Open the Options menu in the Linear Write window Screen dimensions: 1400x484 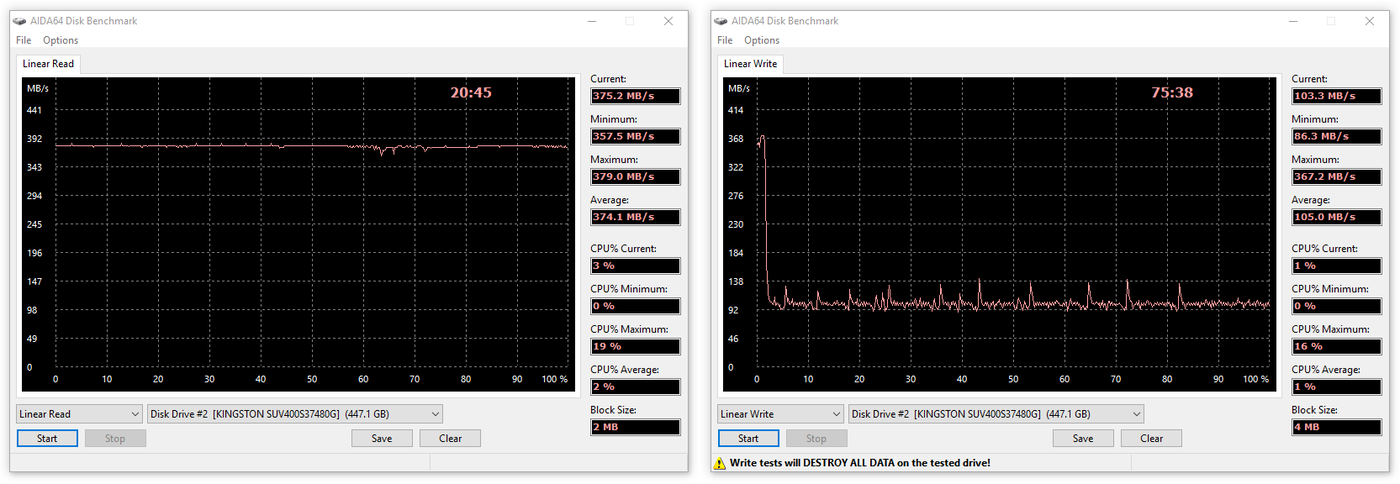761,40
